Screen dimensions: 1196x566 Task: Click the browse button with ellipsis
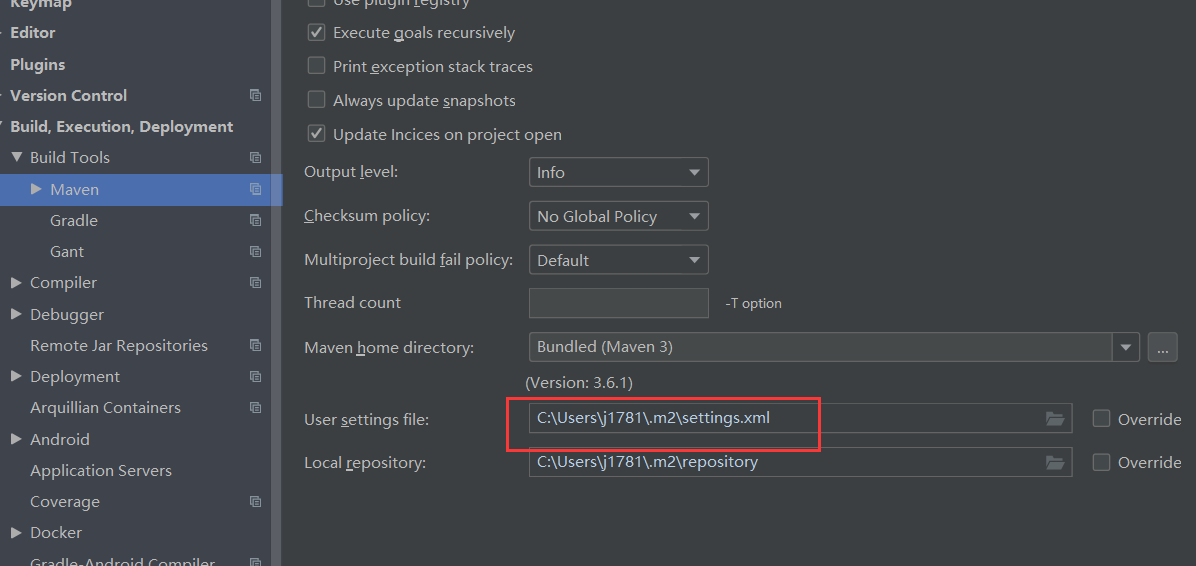[1162, 347]
